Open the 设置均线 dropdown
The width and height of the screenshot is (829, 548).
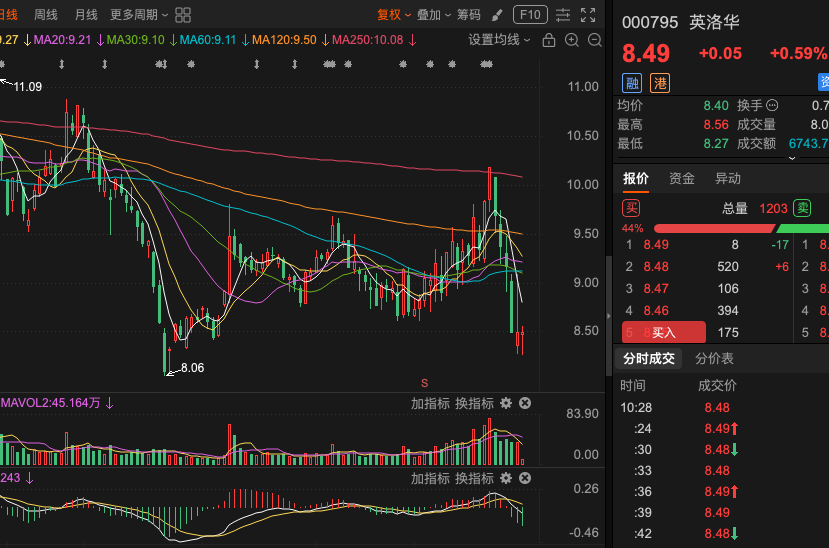click(499, 40)
